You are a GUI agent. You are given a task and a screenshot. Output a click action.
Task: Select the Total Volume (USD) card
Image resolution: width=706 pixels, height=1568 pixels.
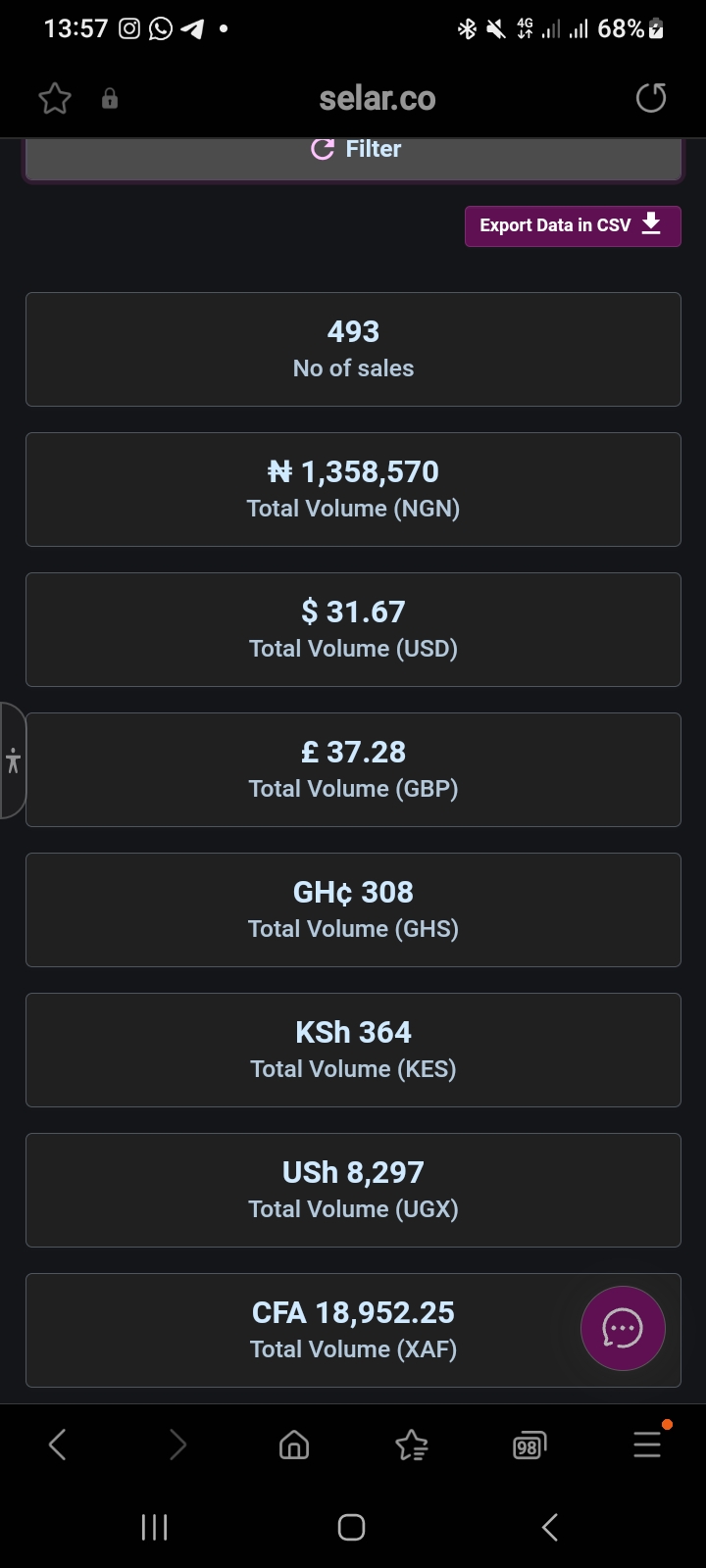coord(353,629)
